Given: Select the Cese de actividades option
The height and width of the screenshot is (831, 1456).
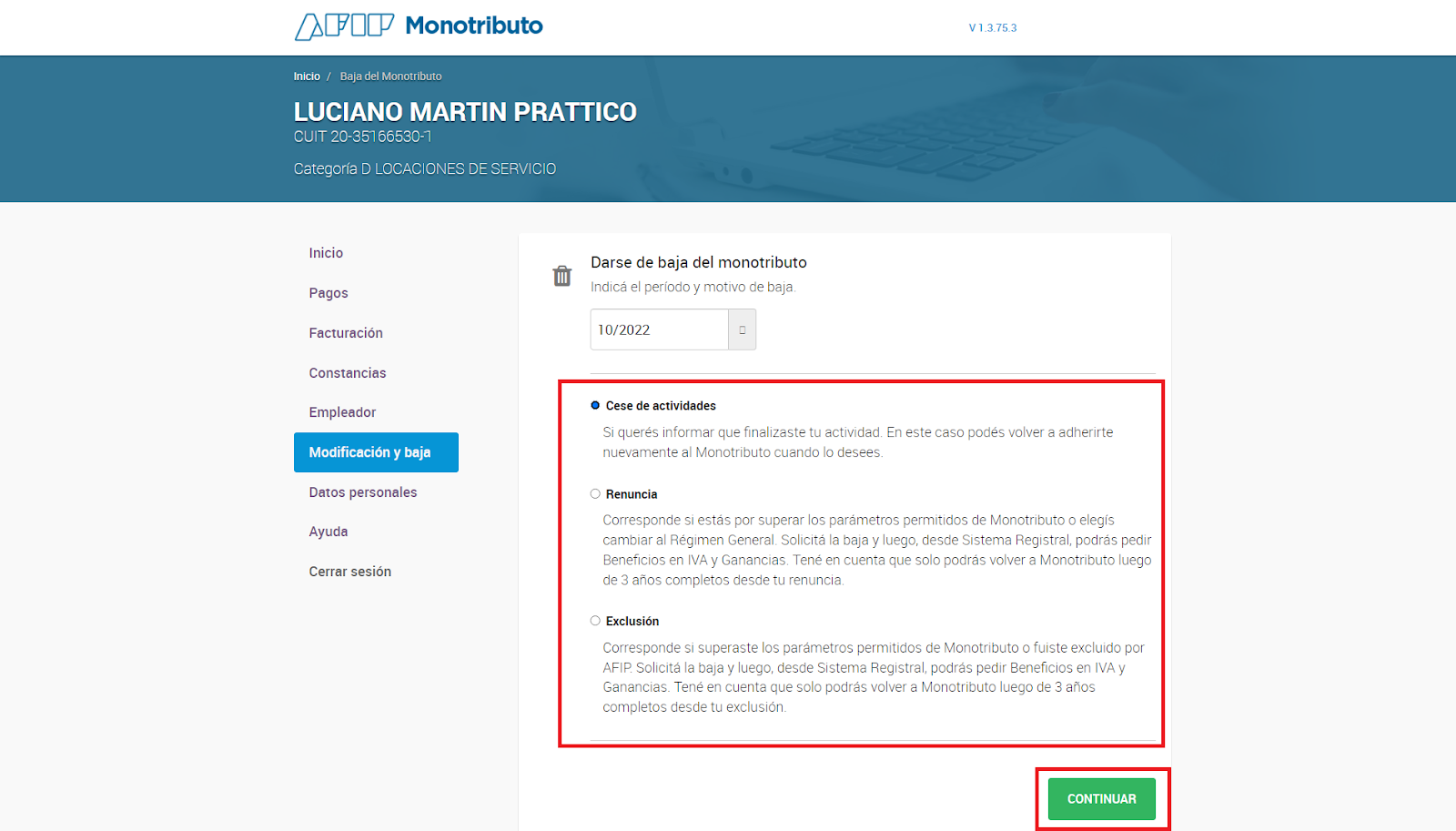Looking at the screenshot, I should pyautogui.click(x=595, y=405).
